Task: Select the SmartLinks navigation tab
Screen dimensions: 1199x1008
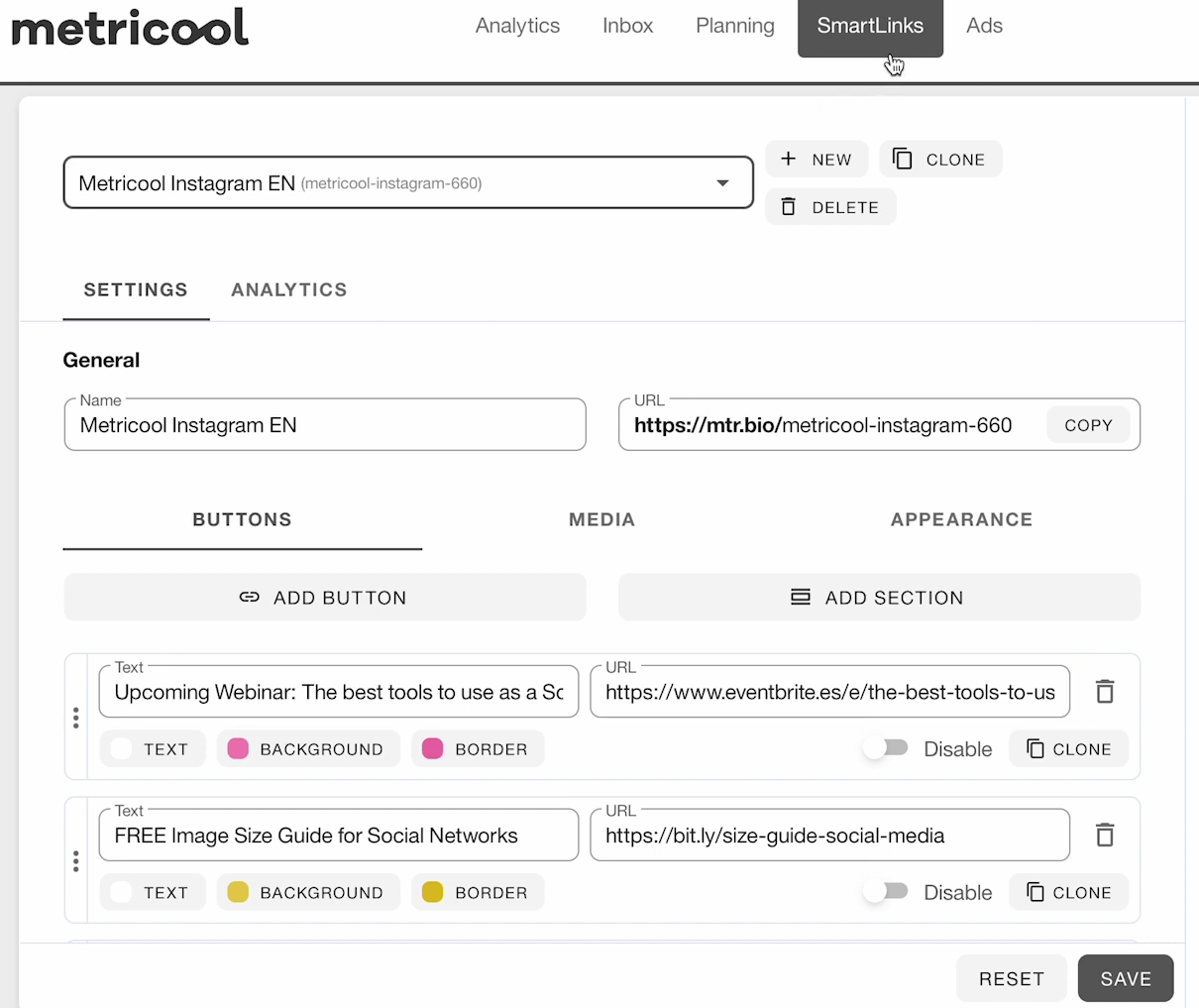Action: tap(870, 28)
